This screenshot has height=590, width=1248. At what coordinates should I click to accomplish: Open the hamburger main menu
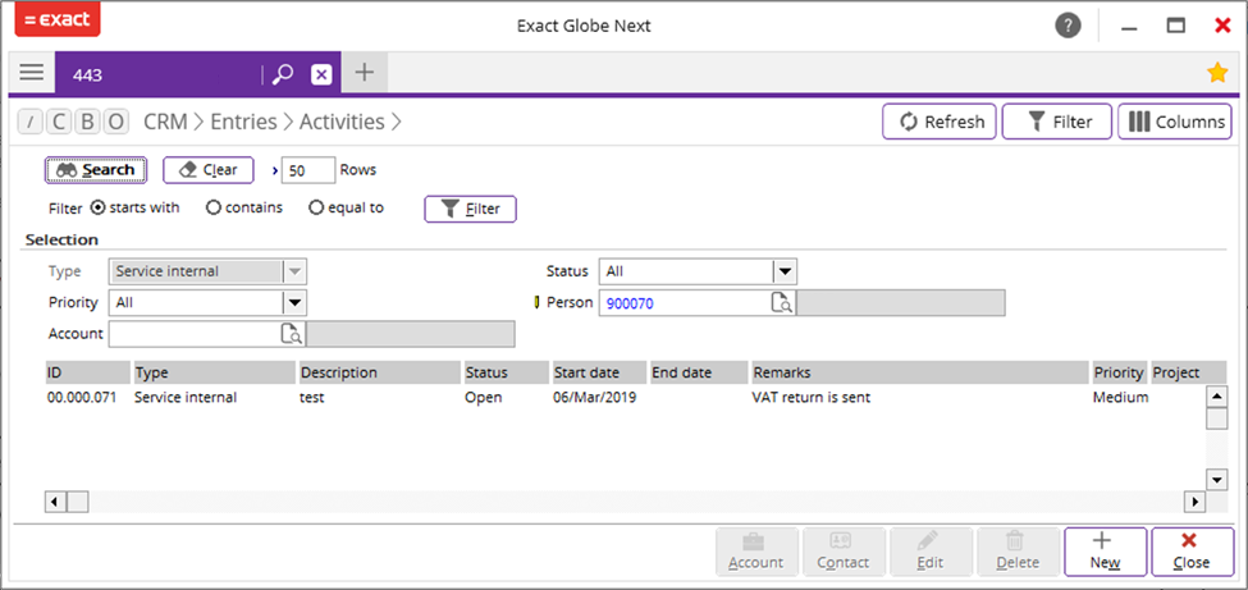[32, 73]
